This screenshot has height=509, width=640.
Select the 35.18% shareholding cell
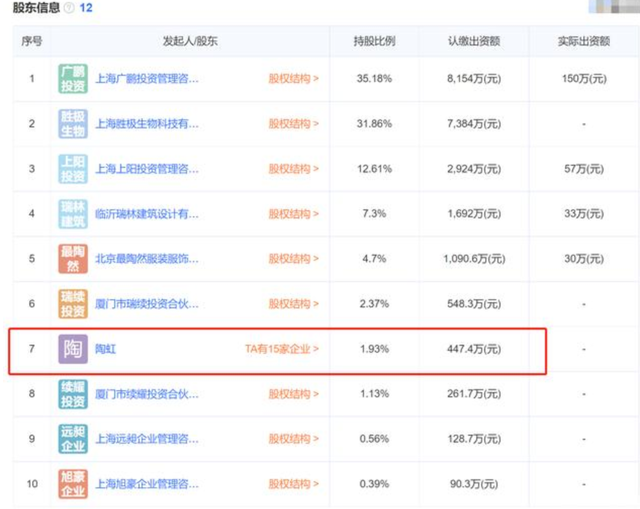click(374, 78)
